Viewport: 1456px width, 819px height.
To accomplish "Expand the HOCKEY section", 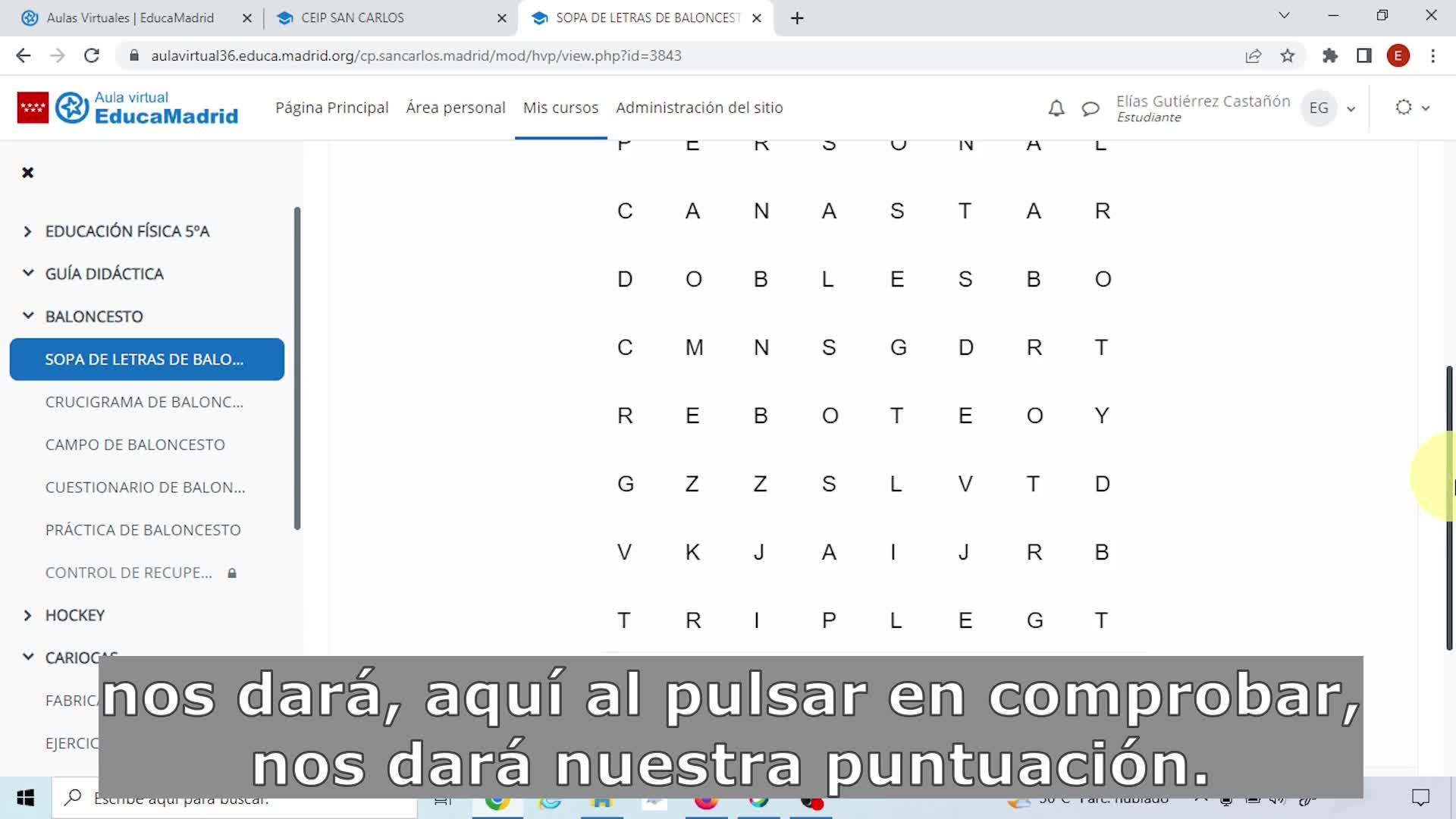I will (28, 615).
